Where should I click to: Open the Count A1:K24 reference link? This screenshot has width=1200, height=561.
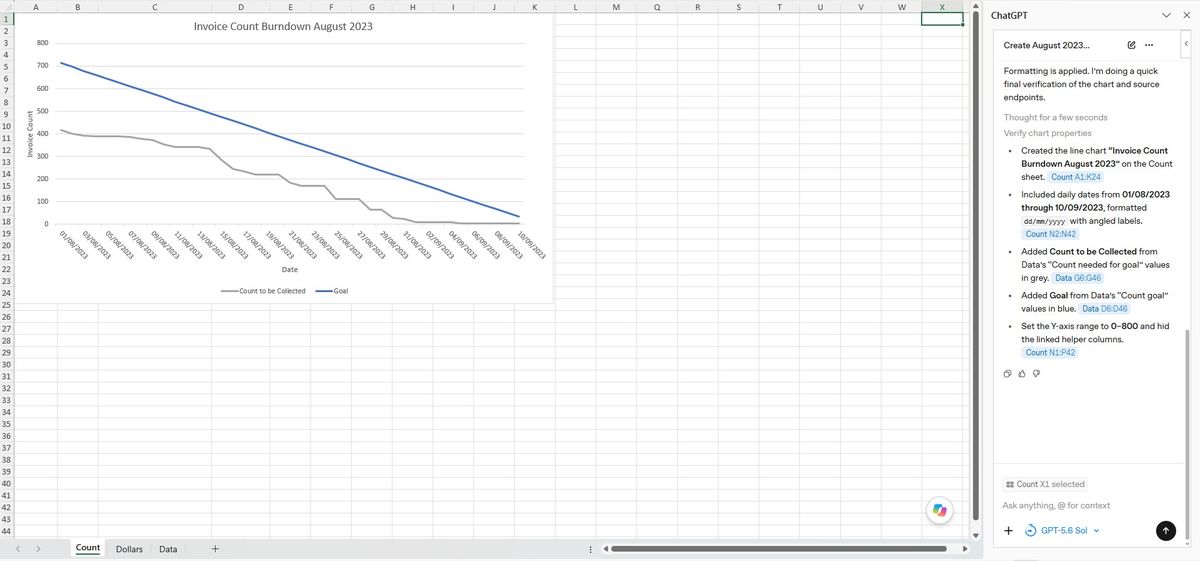pyautogui.click(x=1075, y=177)
